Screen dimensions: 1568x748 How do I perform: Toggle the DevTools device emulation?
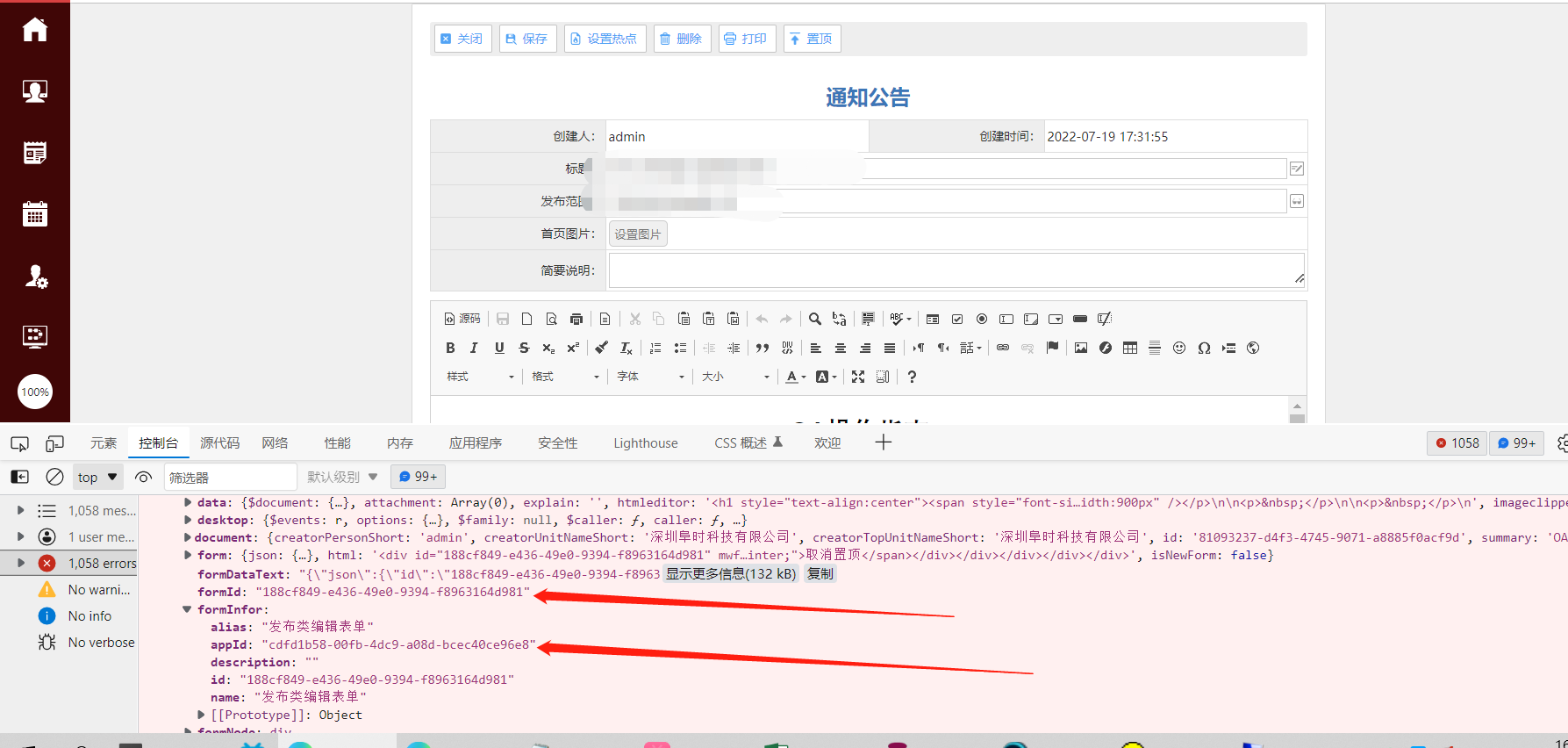pyautogui.click(x=54, y=443)
